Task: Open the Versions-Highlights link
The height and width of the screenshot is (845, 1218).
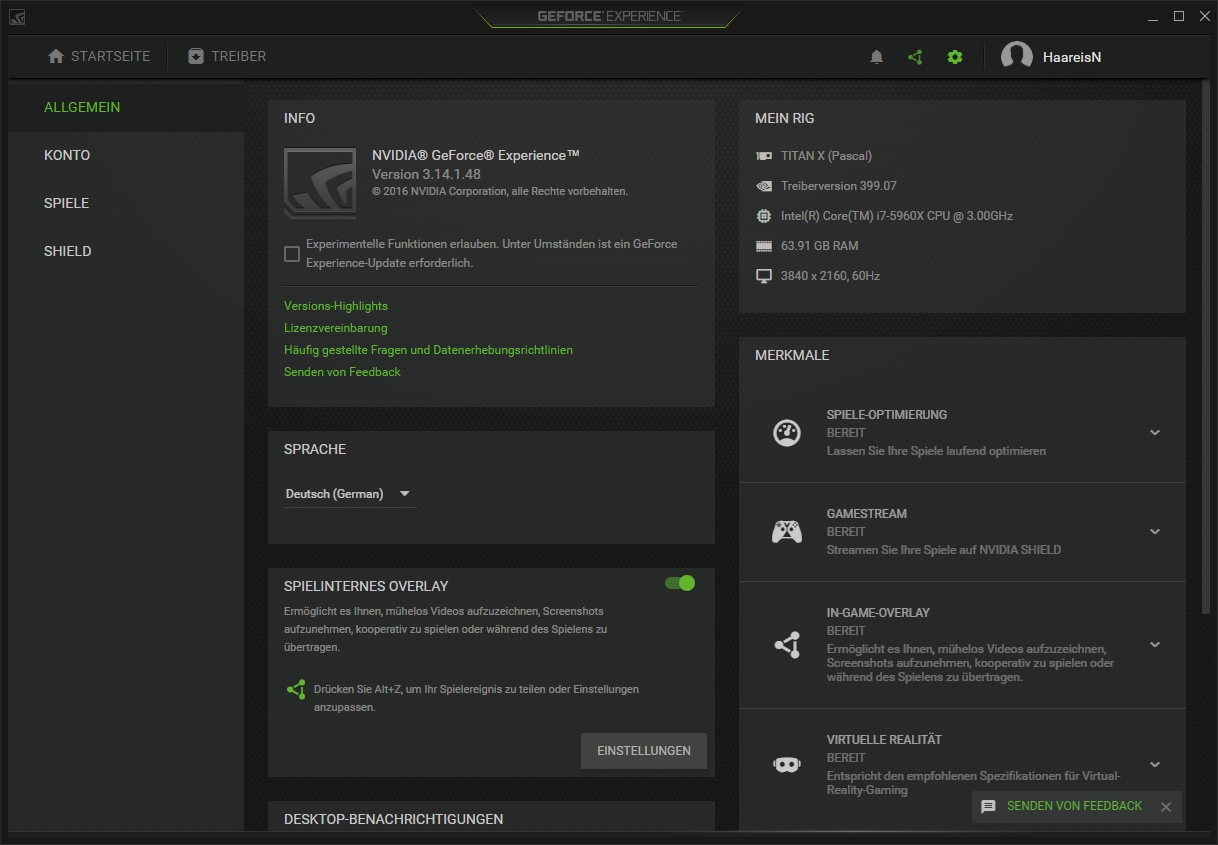Action: 336,306
